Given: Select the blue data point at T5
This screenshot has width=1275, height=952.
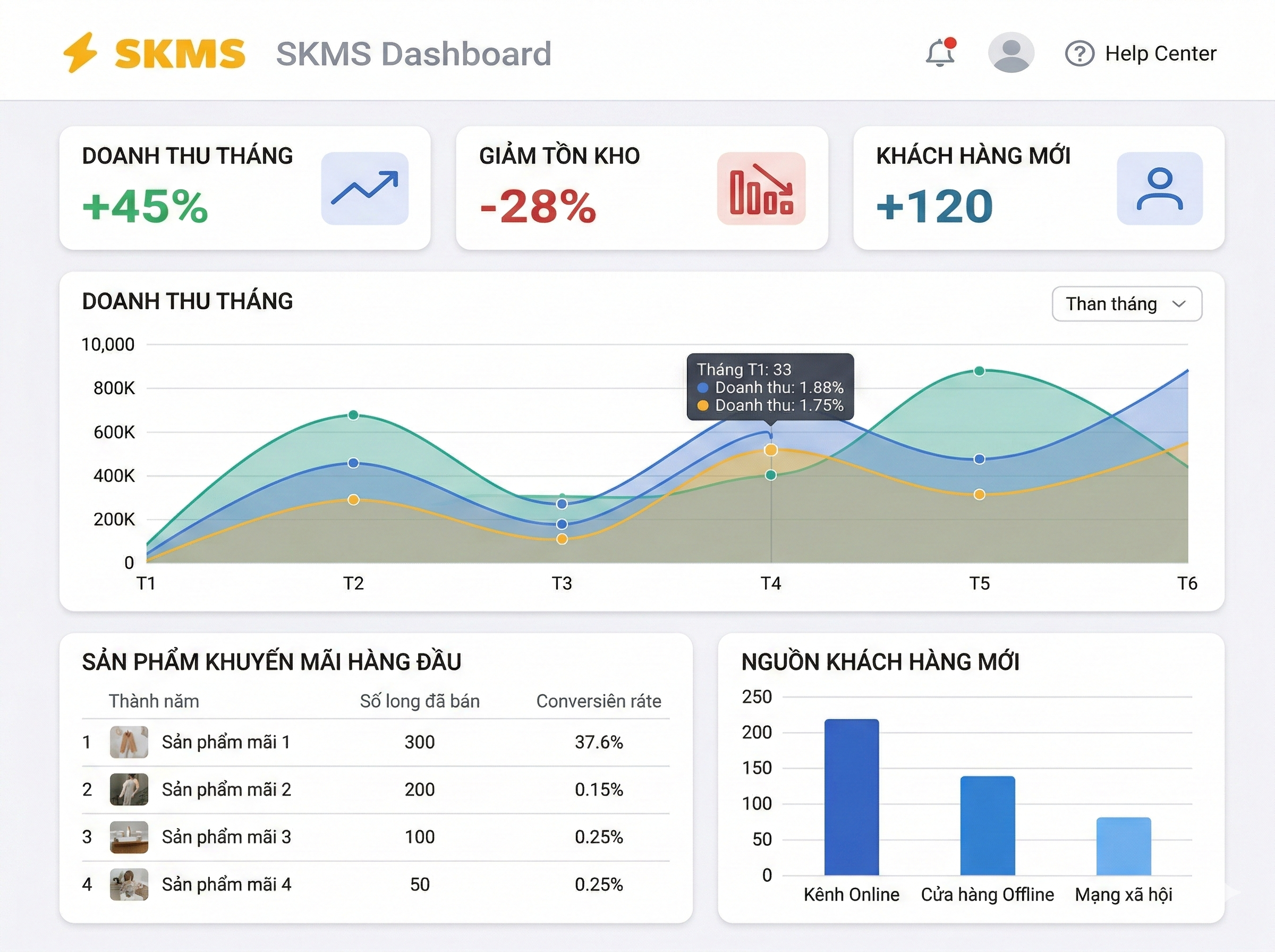Looking at the screenshot, I should point(980,460).
